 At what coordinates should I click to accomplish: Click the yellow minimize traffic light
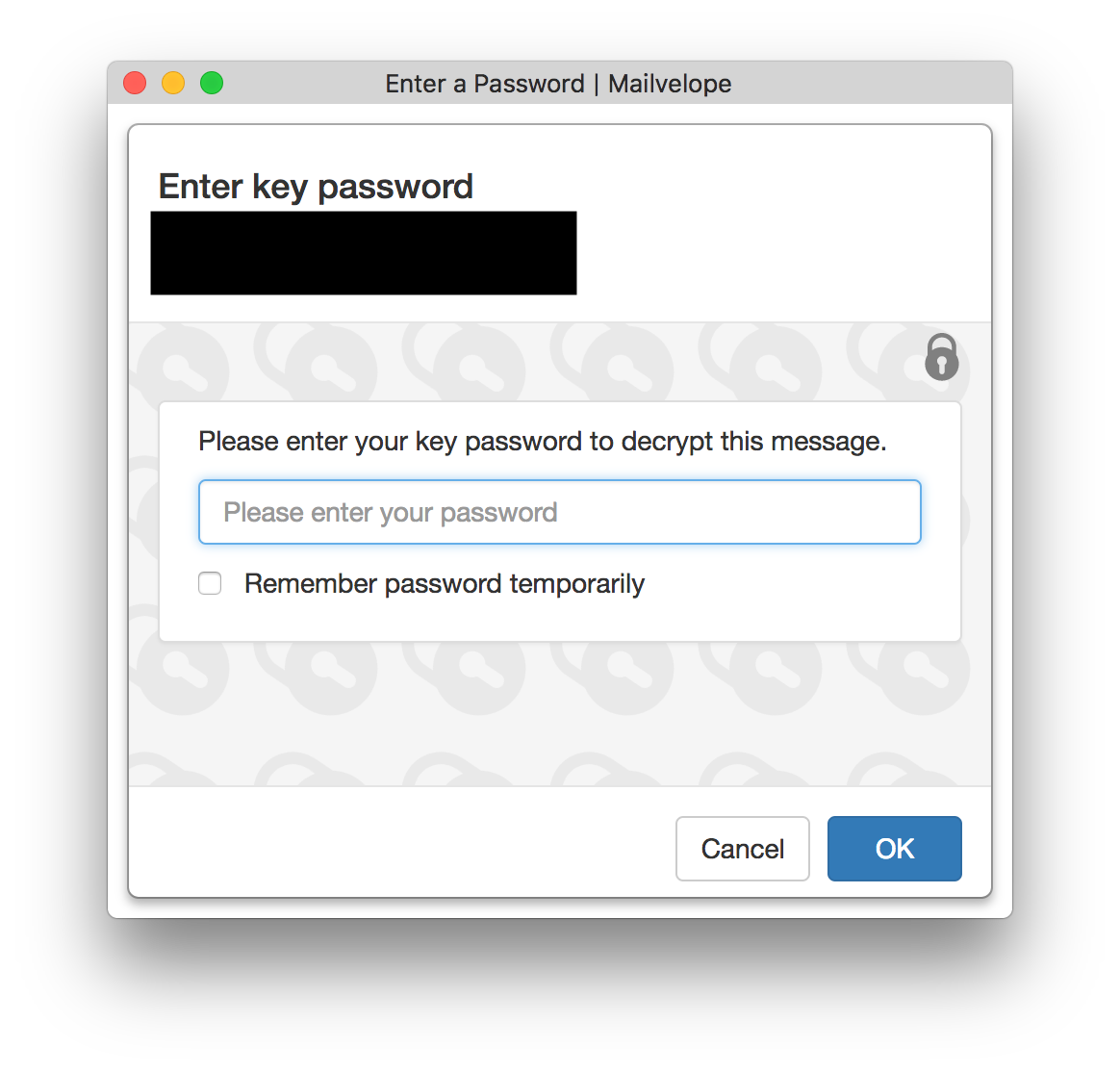(x=173, y=84)
